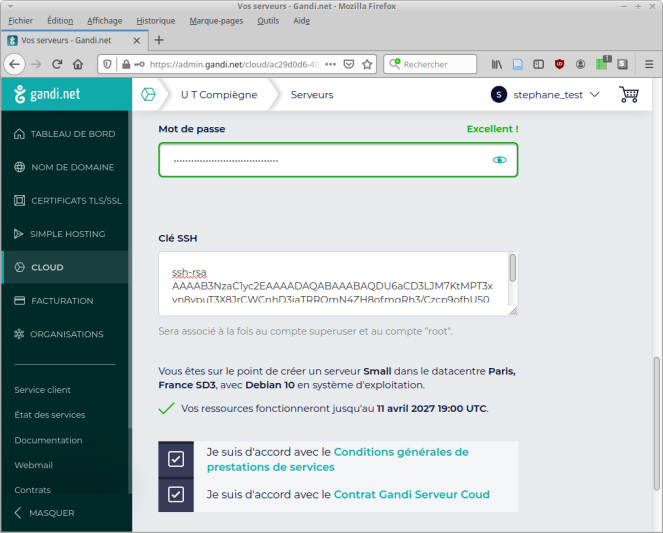Open the Affichage menu
This screenshot has width=663, height=533.
pos(104,21)
